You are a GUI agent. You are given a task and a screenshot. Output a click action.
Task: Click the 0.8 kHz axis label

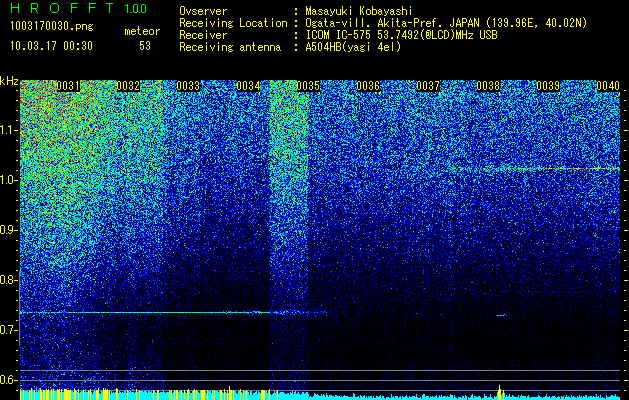pos(9,280)
